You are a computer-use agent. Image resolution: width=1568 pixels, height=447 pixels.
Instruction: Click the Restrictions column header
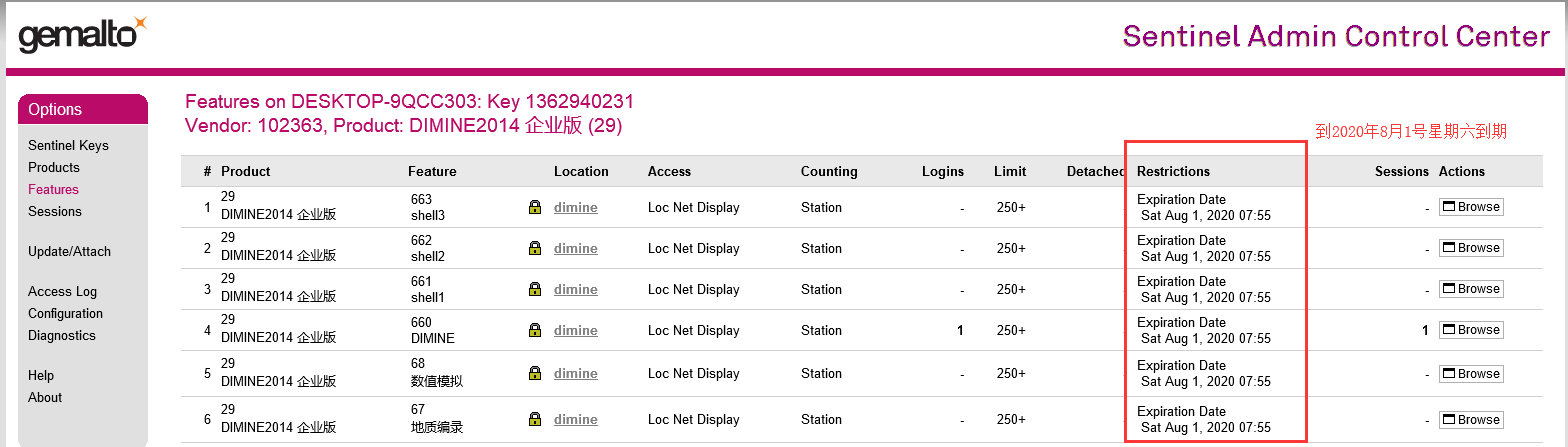[1173, 172]
